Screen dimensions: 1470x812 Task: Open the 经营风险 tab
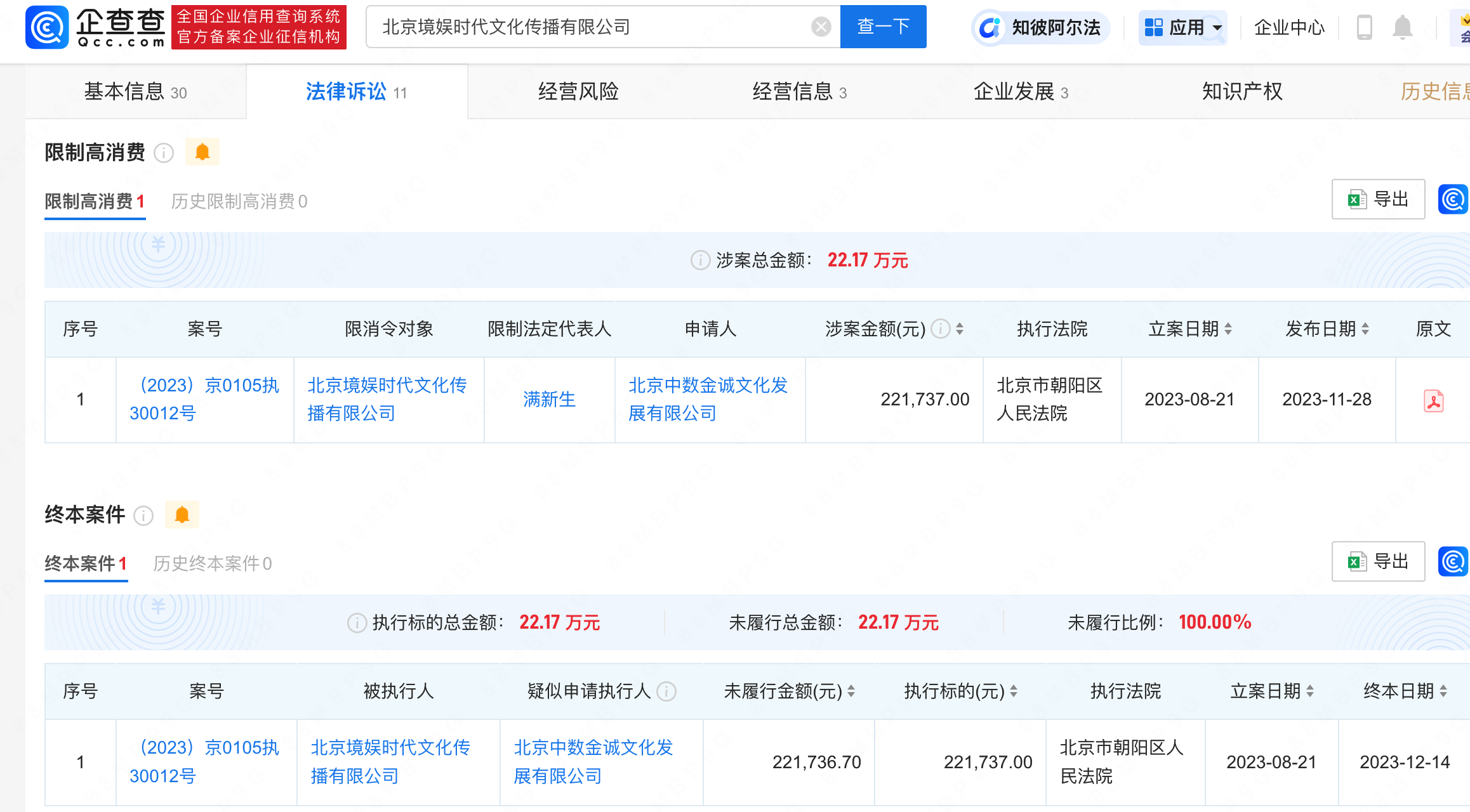[x=578, y=92]
